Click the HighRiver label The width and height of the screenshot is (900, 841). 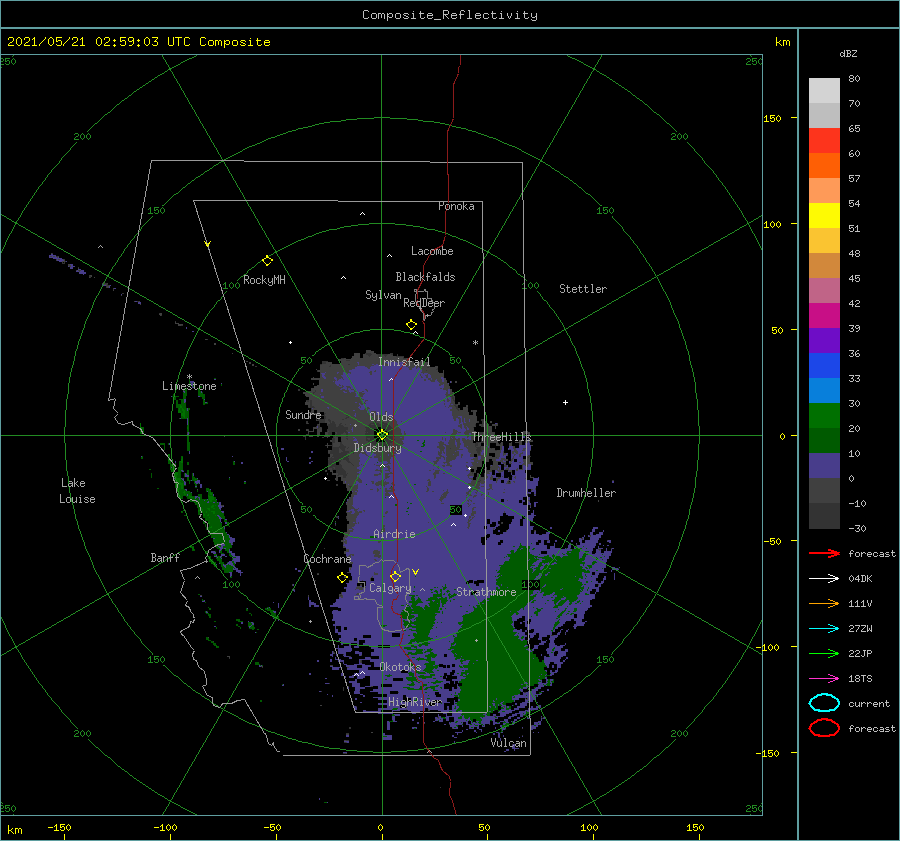coord(415,702)
